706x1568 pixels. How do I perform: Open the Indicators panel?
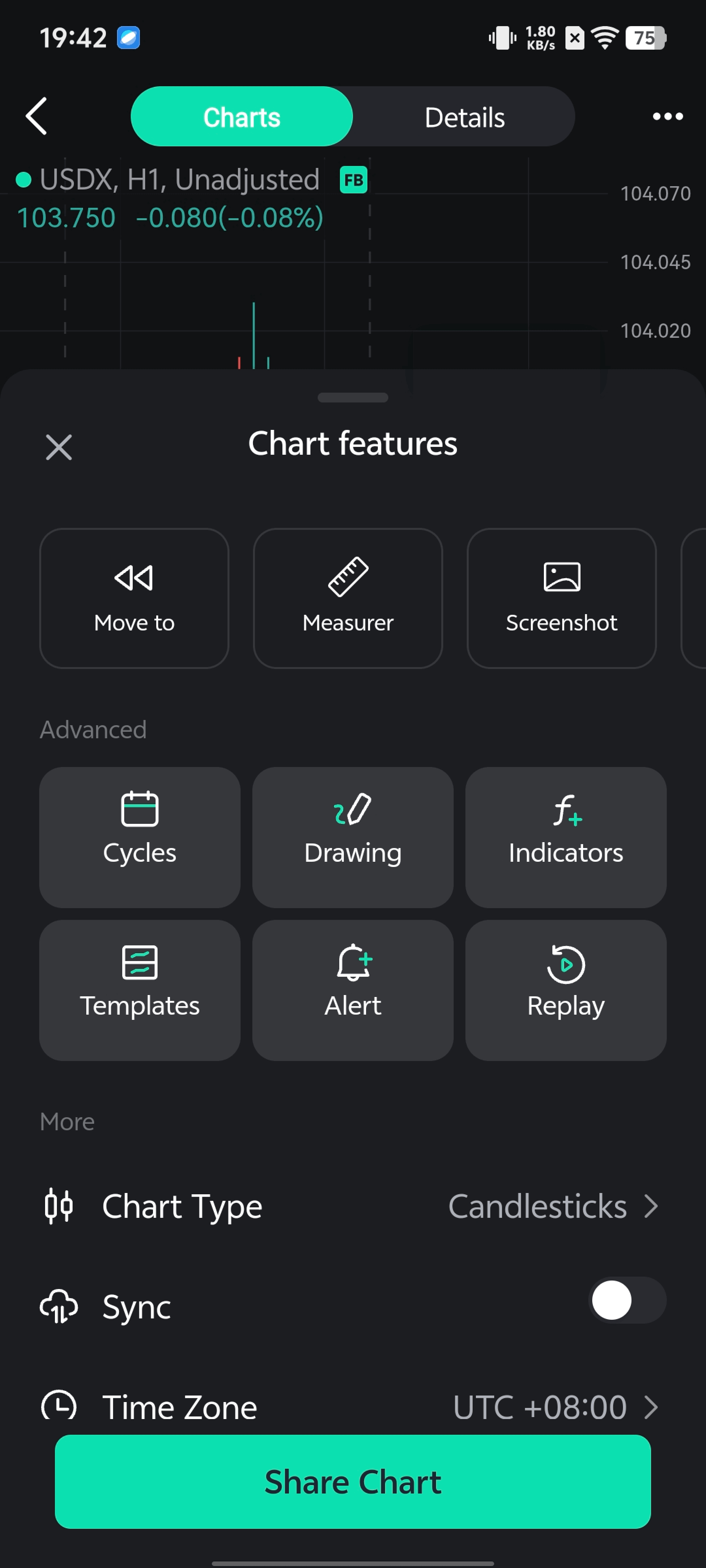click(565, 837)
